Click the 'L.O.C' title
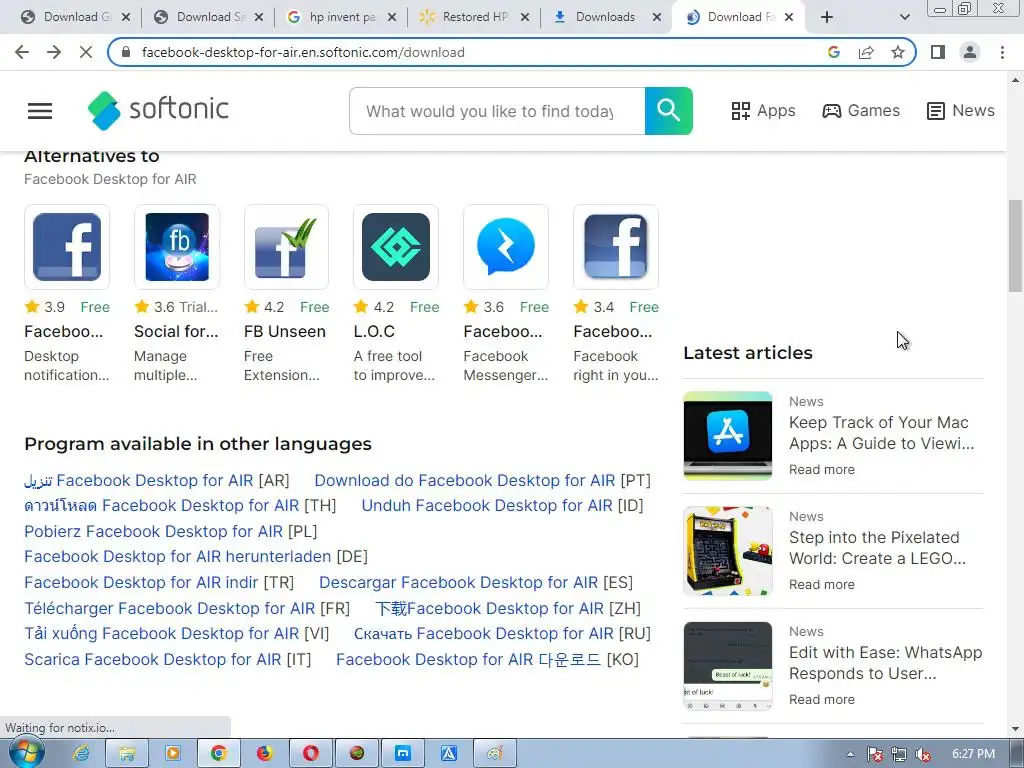Image resolution: width=1024 pixels, height=768 pixels. pos(374,332)
